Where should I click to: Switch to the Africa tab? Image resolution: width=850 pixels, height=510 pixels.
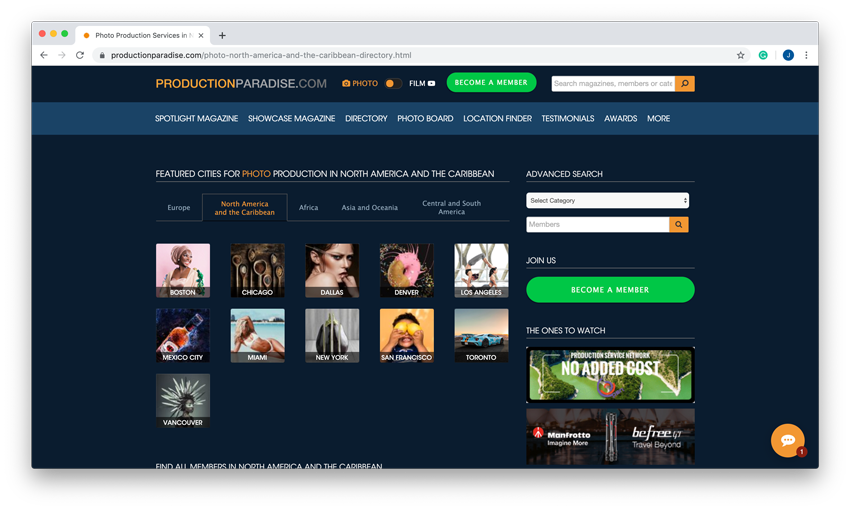pos(308,208)
